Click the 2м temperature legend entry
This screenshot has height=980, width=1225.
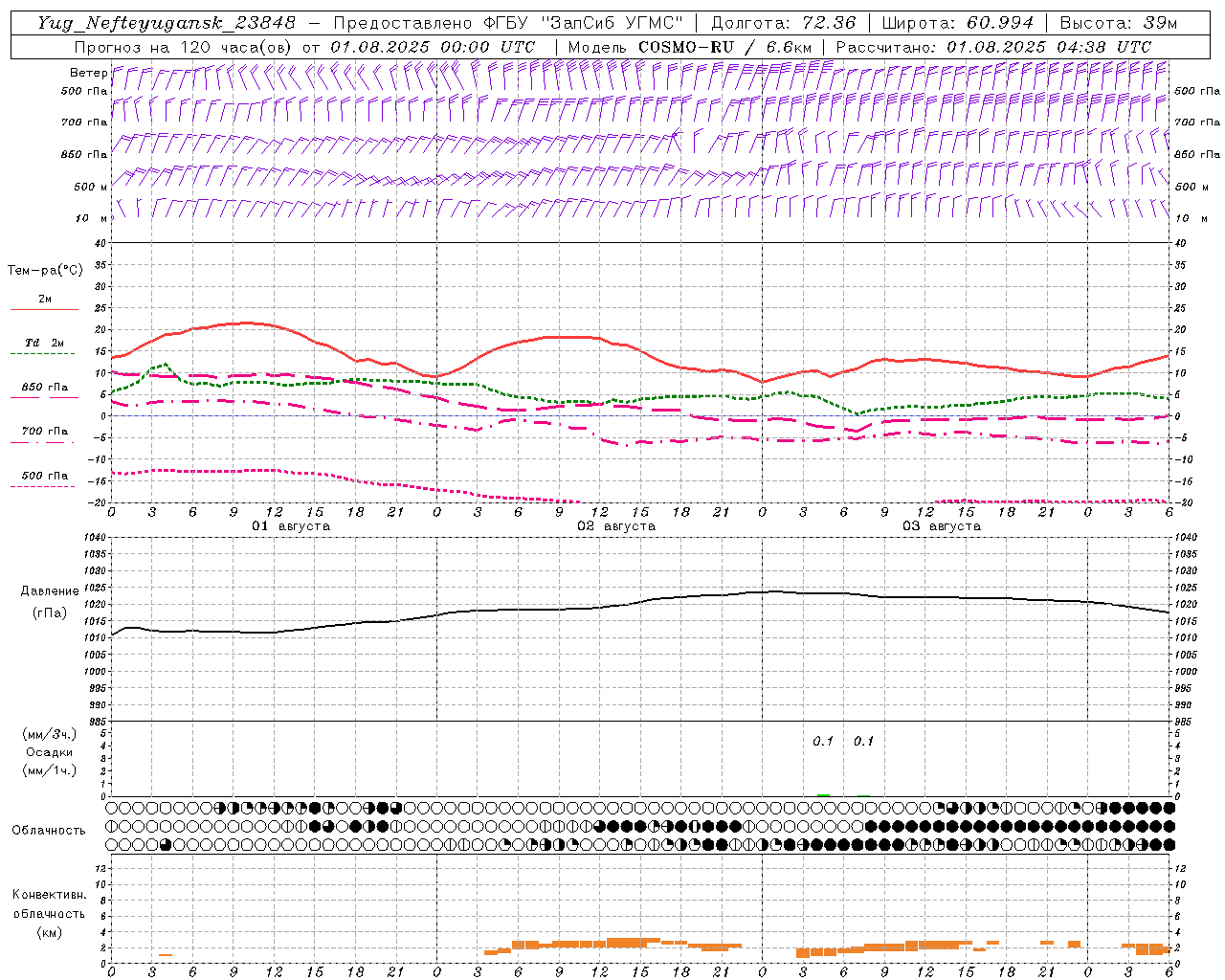click(45, 300)
